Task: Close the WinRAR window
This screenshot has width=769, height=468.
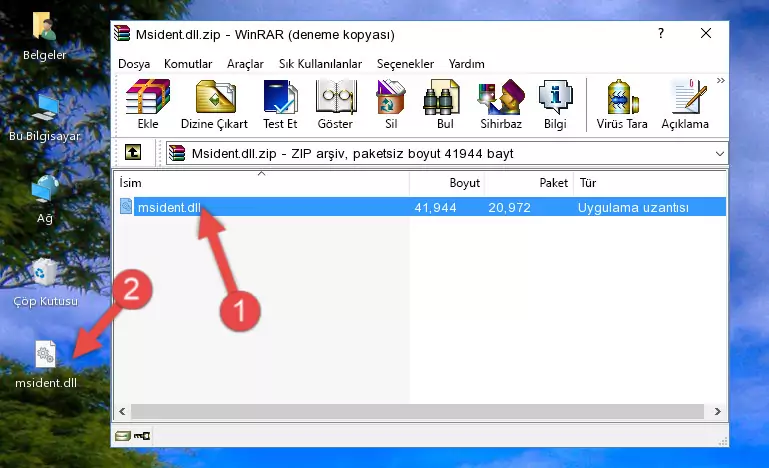Action: (x=706, y=33)
